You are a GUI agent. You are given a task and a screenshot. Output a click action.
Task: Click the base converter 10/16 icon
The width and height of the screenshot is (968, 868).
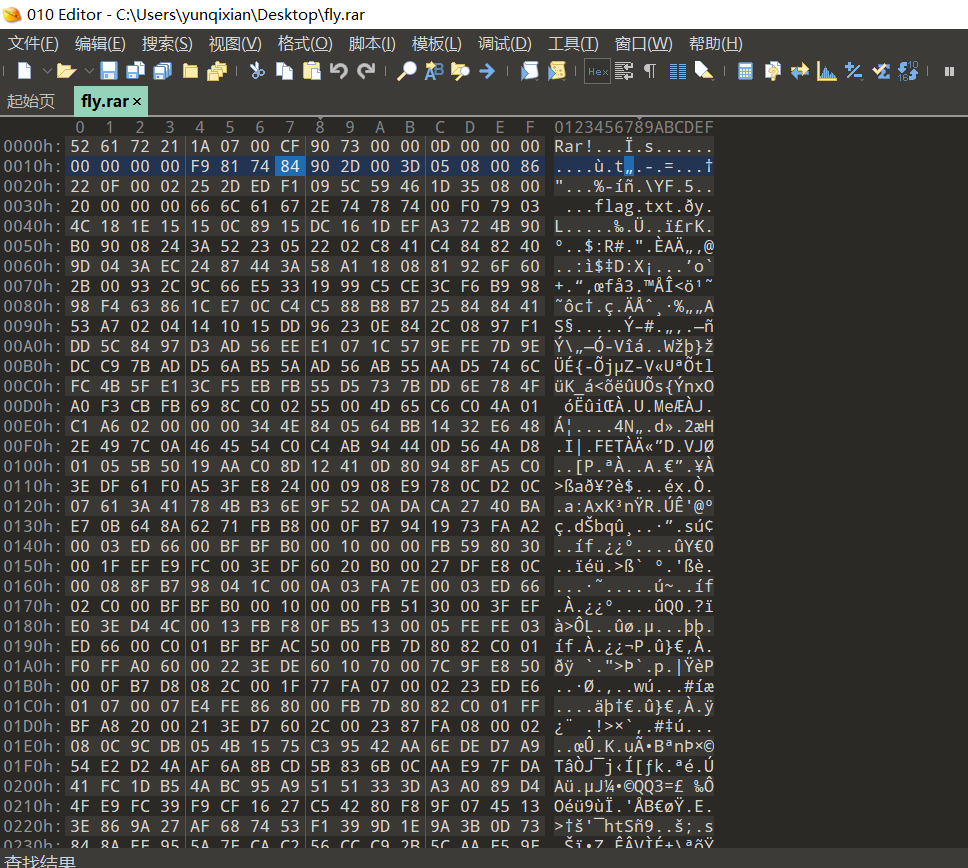908,72
